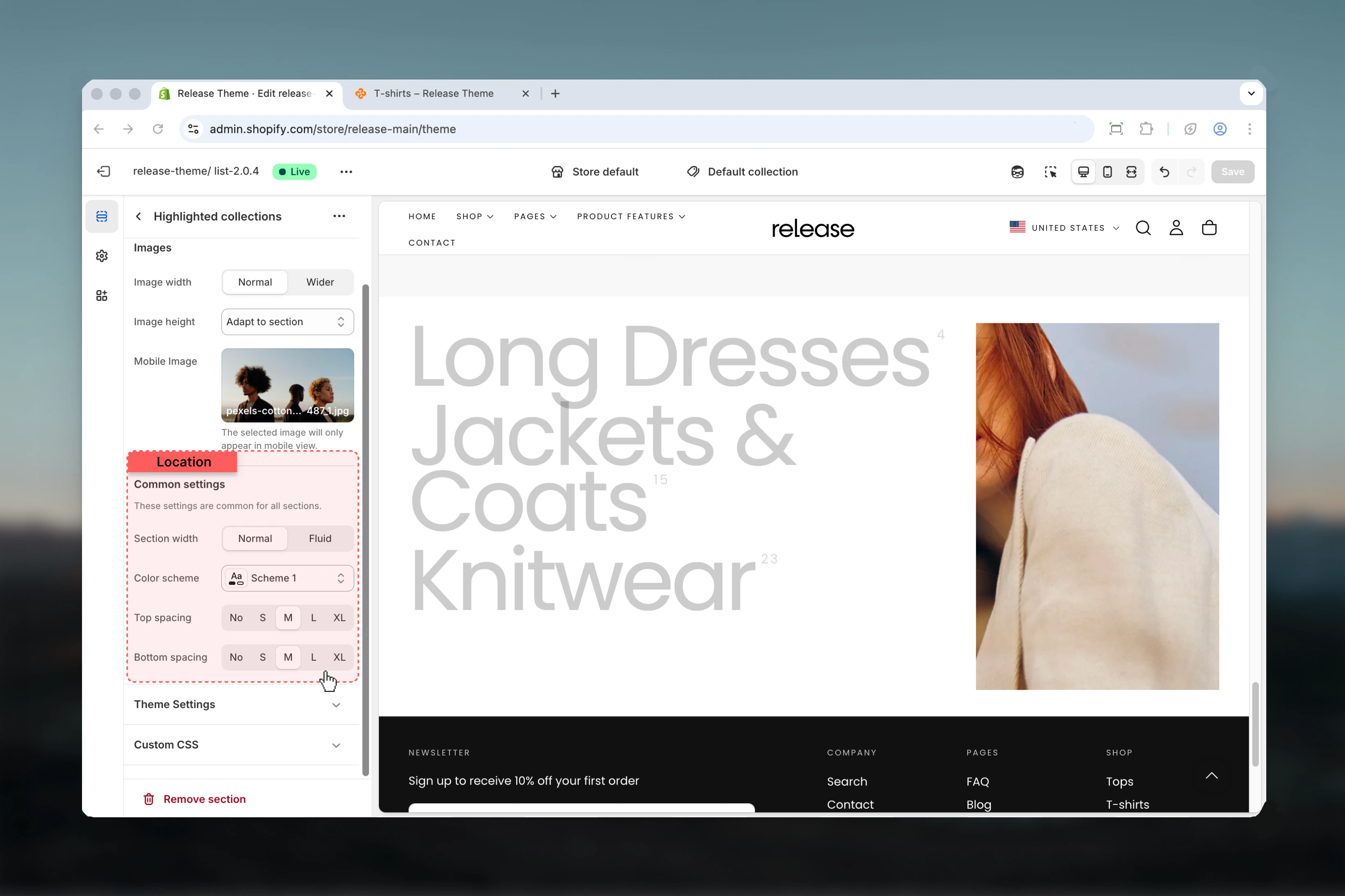Viewport: 1345px width, 896px height.
Task: Click the address bar URL field
Action: click(x=636, y=129)
